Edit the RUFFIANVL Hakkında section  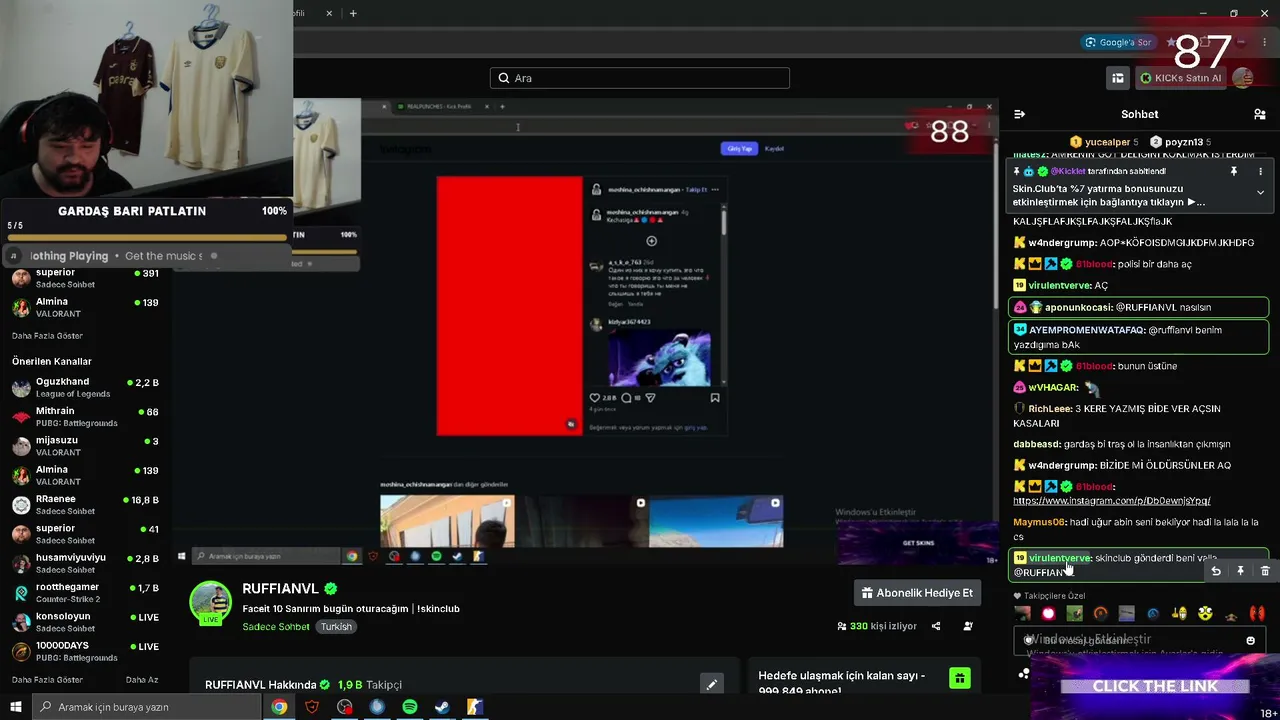pyautogui.click(x=711, y=685)
